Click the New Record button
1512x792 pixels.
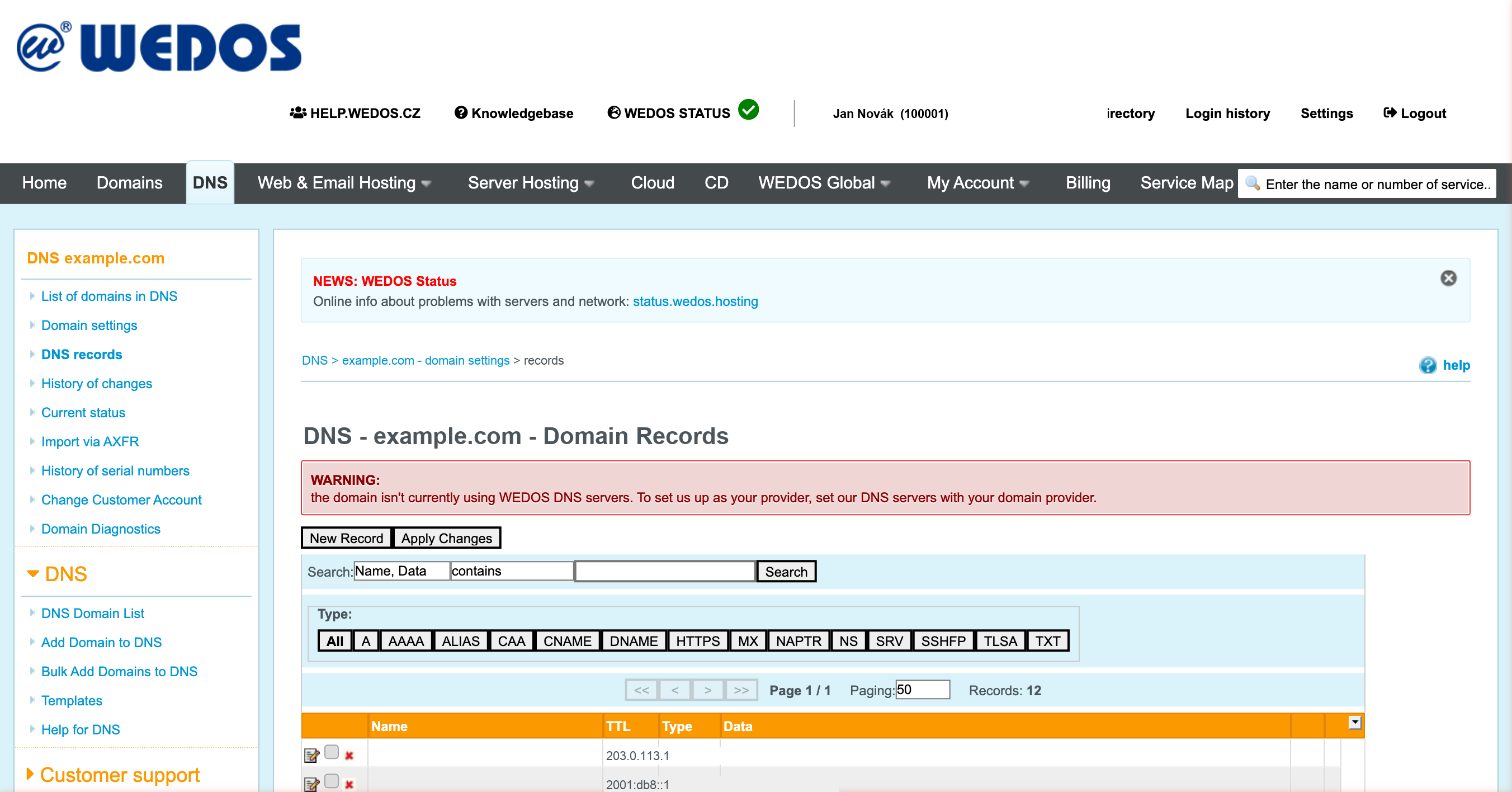click(346, 538)
